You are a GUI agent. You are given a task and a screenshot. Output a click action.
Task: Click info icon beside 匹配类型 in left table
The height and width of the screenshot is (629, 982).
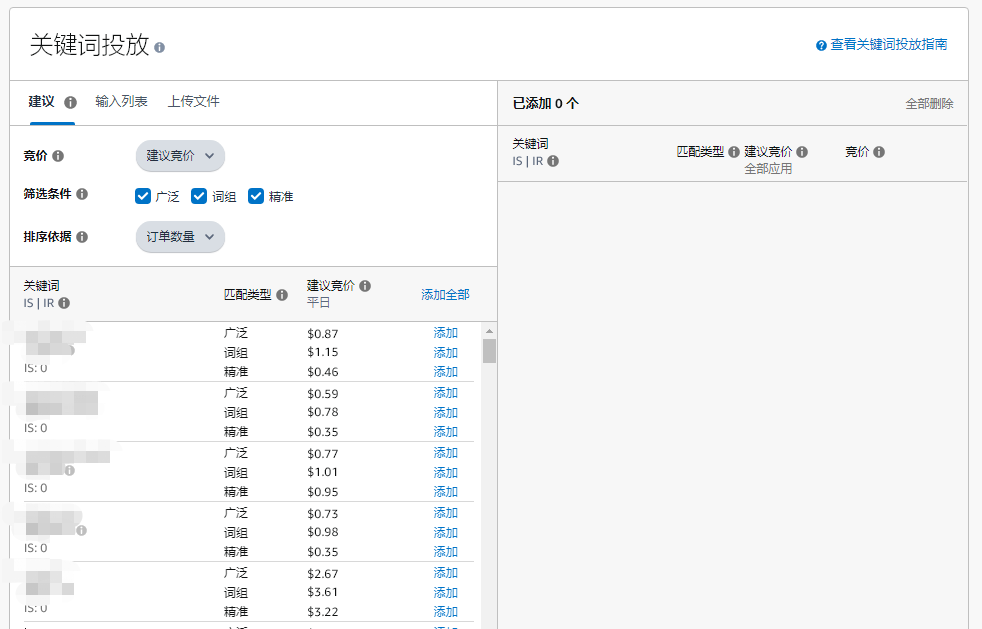point(282,295)
